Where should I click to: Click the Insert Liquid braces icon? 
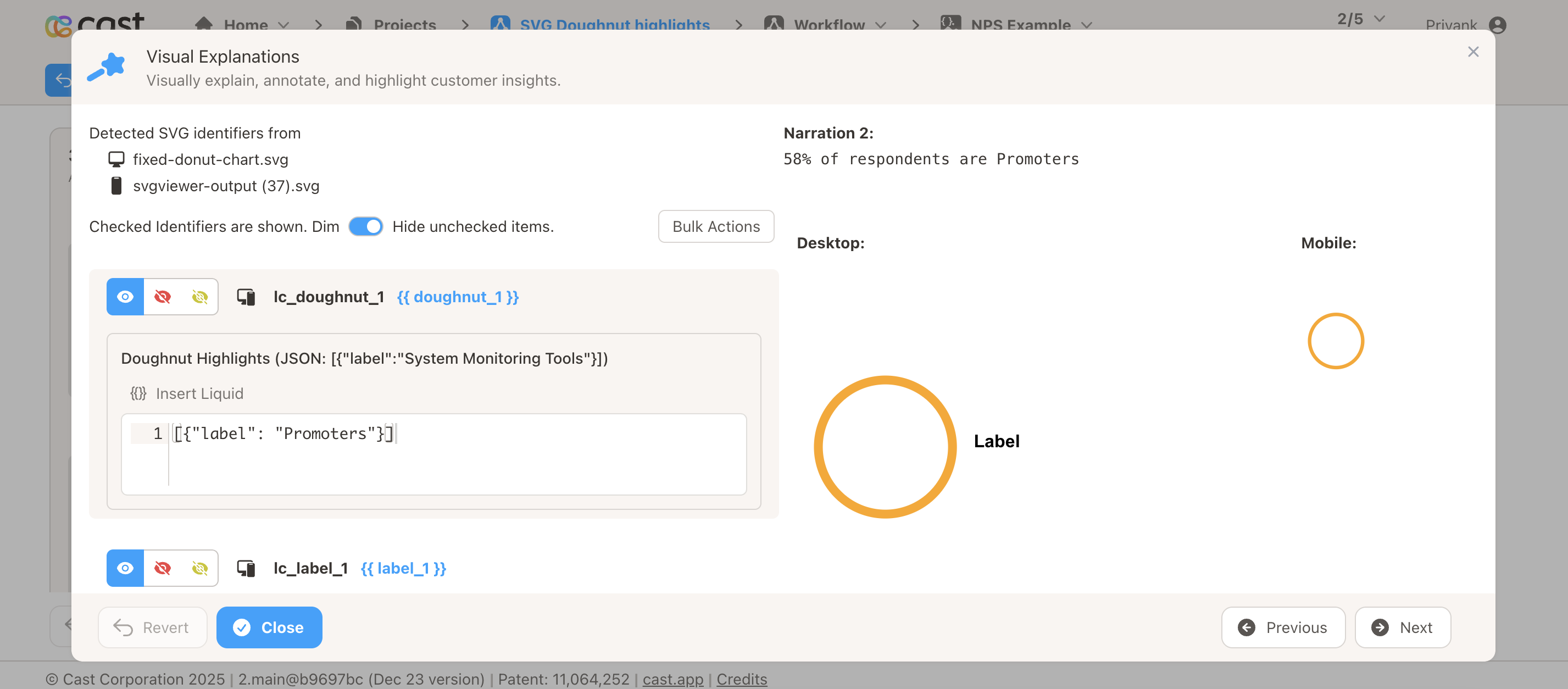[138, 393]
